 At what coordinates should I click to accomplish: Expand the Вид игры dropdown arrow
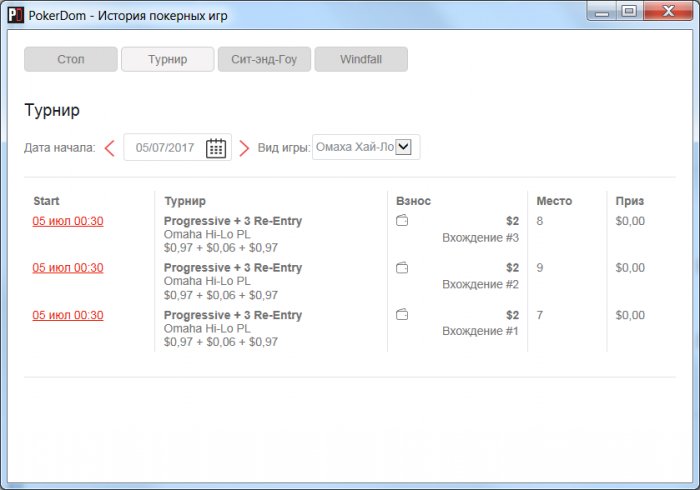click(404, 147)
